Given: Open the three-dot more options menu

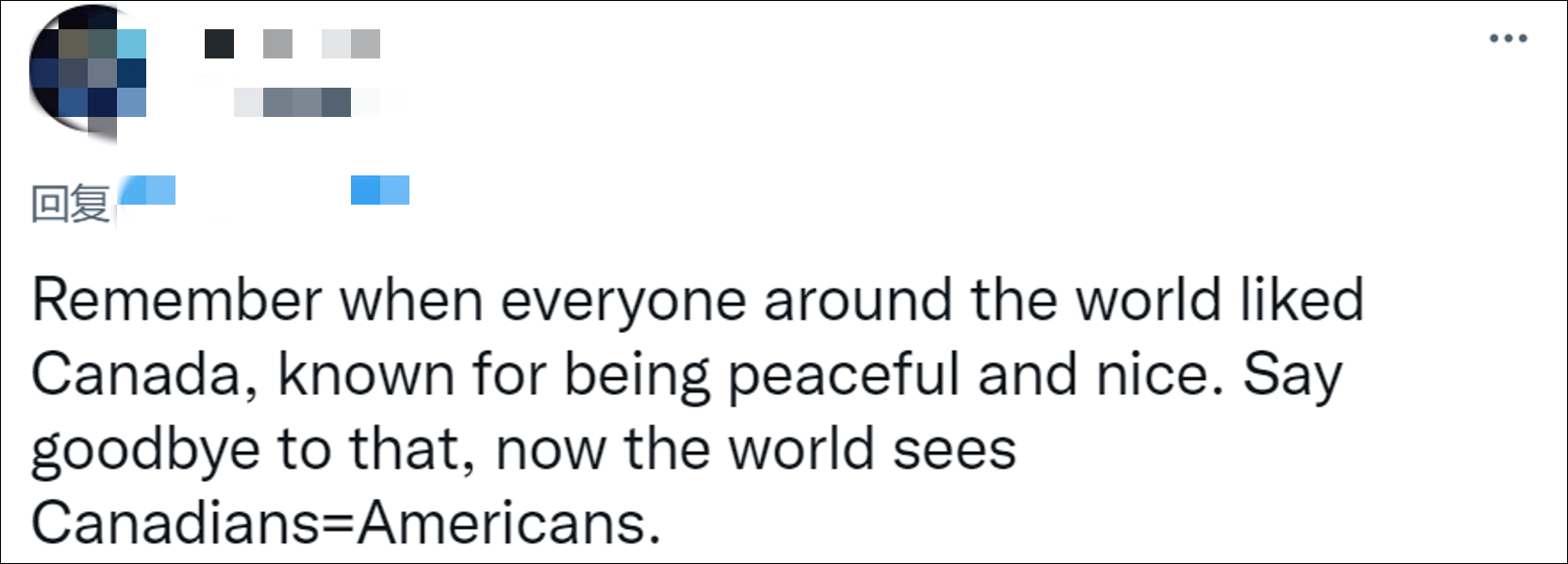Looking at the screenshot, I should tap(1508, 39).
